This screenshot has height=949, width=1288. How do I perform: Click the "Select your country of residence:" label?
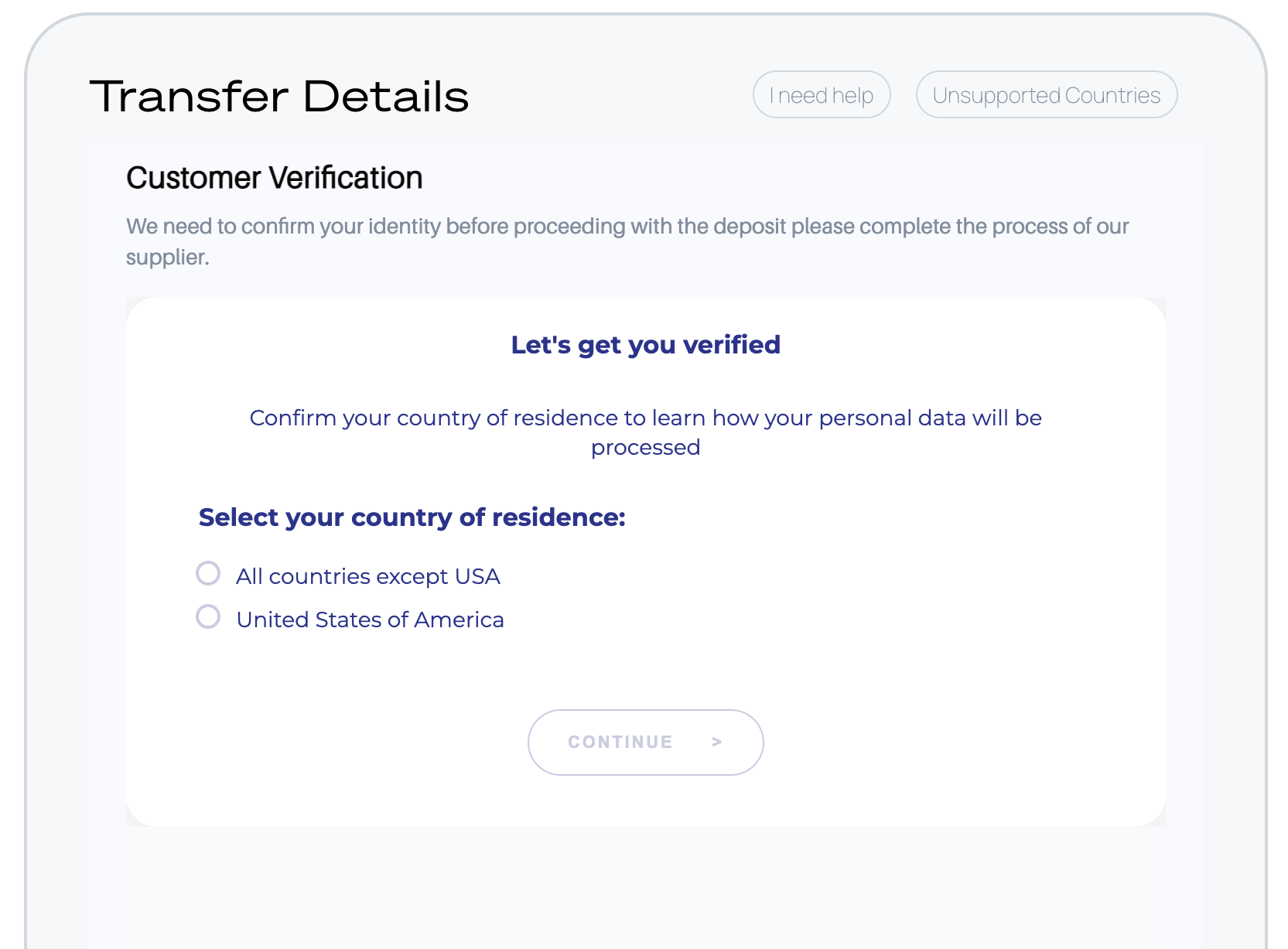pos(412,517)
